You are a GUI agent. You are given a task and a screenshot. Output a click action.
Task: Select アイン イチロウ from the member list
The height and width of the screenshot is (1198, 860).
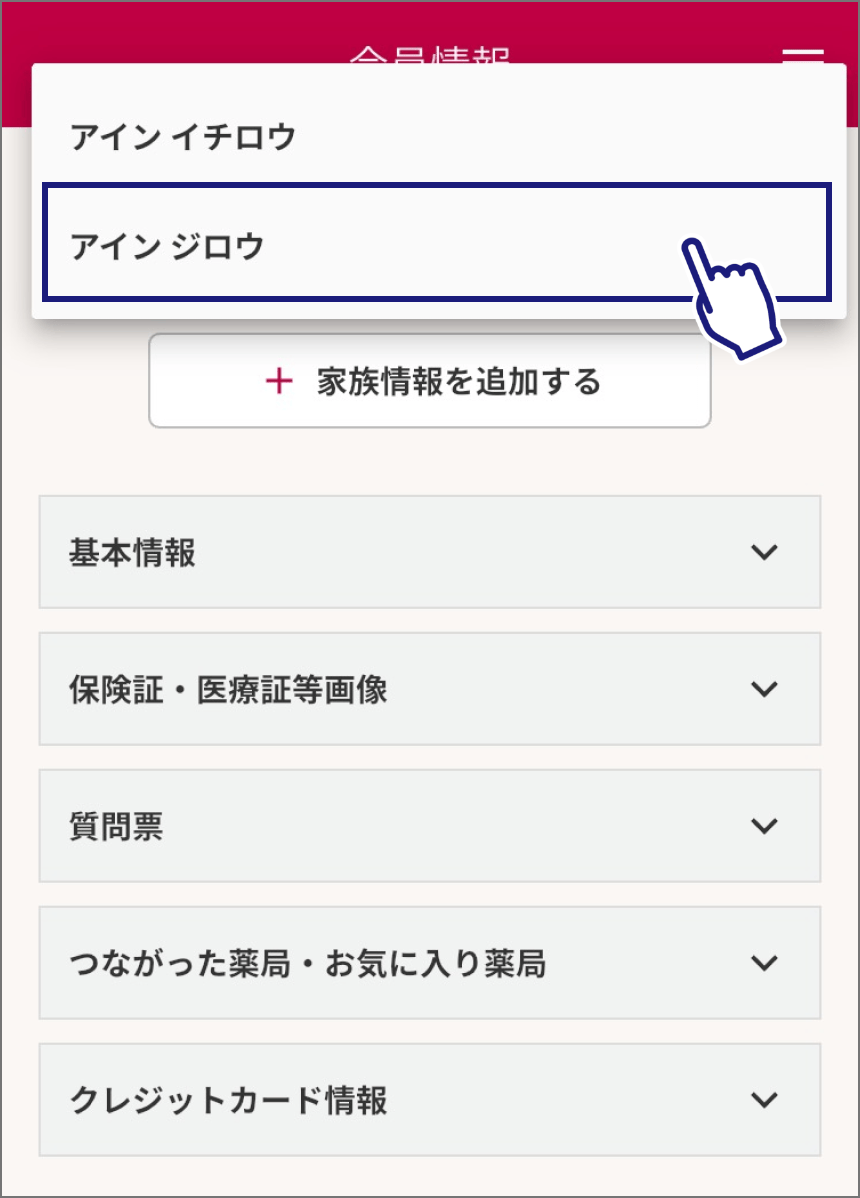(184, 137)
